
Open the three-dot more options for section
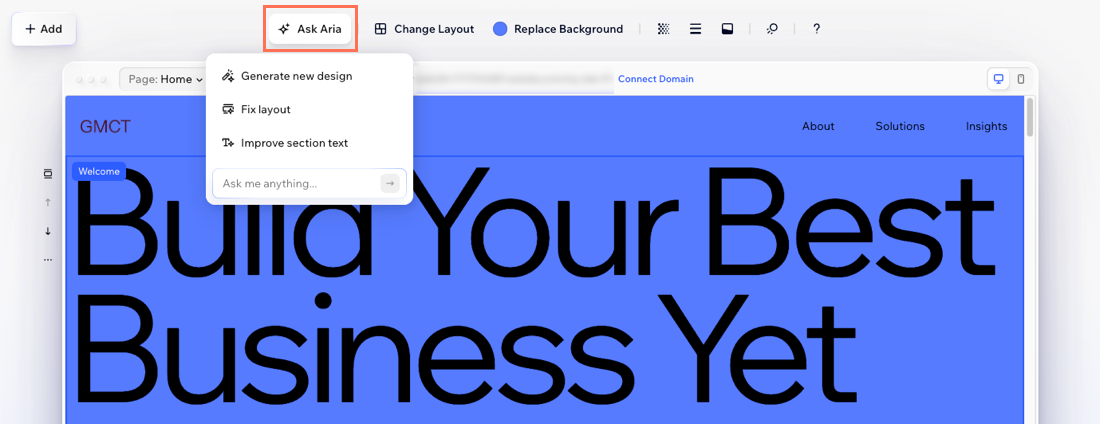click(47, 260)
